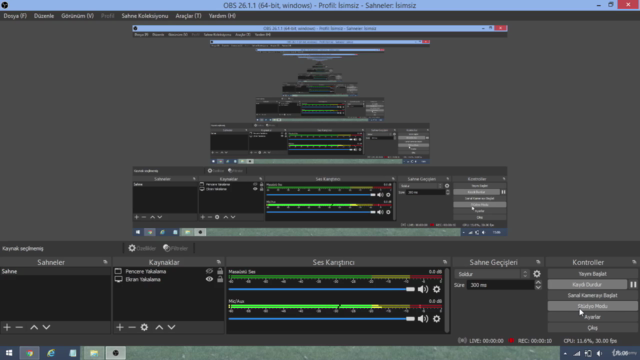This screenshot has width=640, height=360.
Task: Open the Sahne Koleksiyonu menu
Action: (x=144, y=16)
